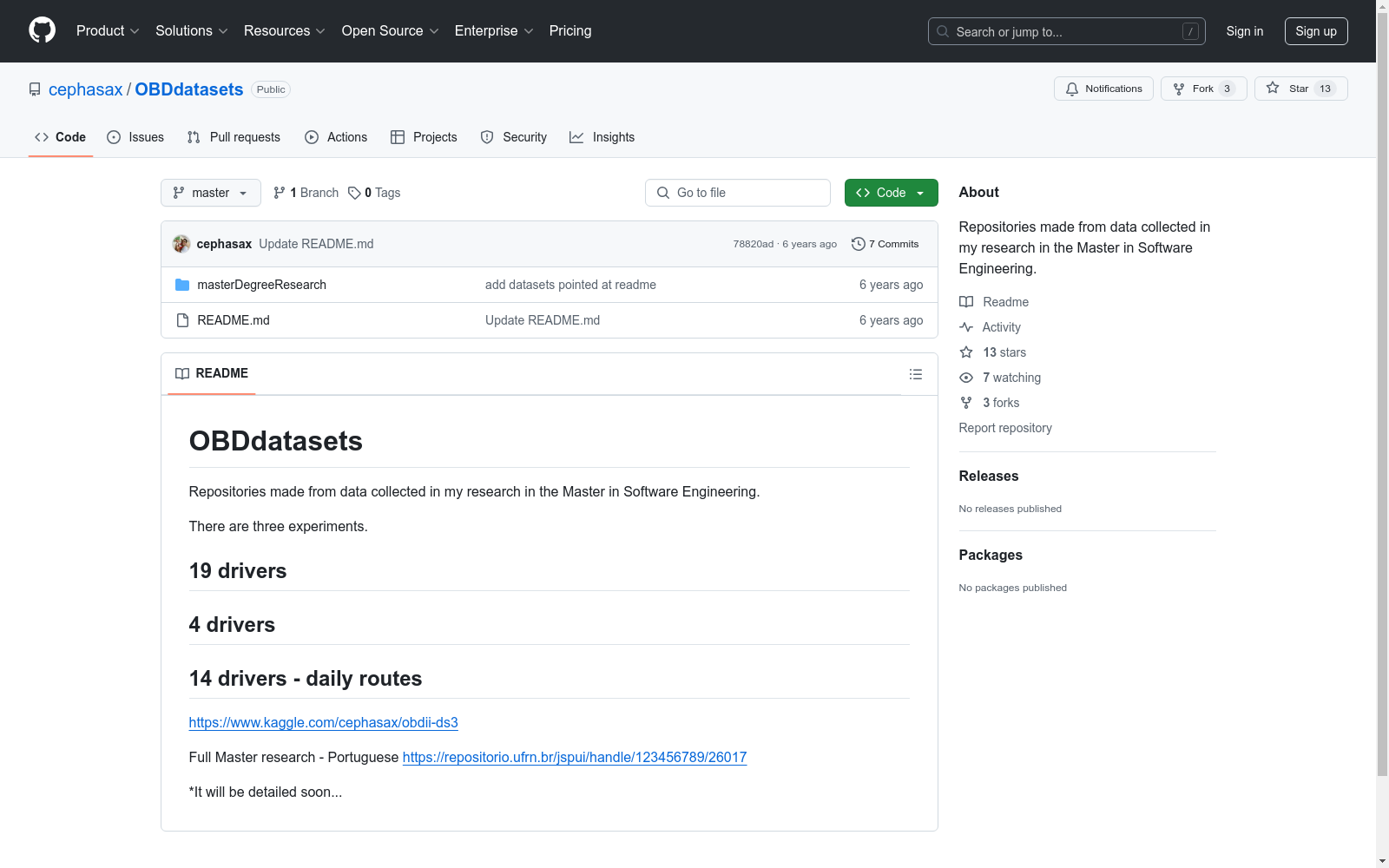The image size is (1389, 868).
Task: Click the Search or jump to field
Action: (1067, 31)
